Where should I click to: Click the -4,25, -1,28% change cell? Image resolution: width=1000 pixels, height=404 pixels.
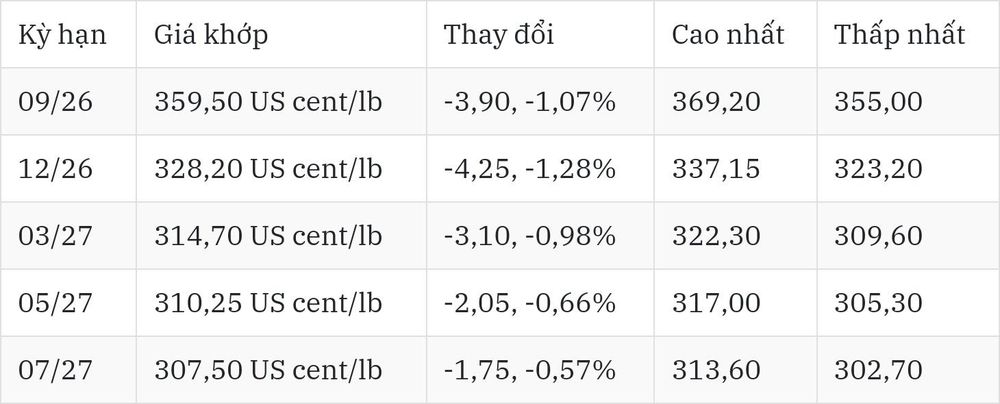pyautogui.click(x=530, y=168)
